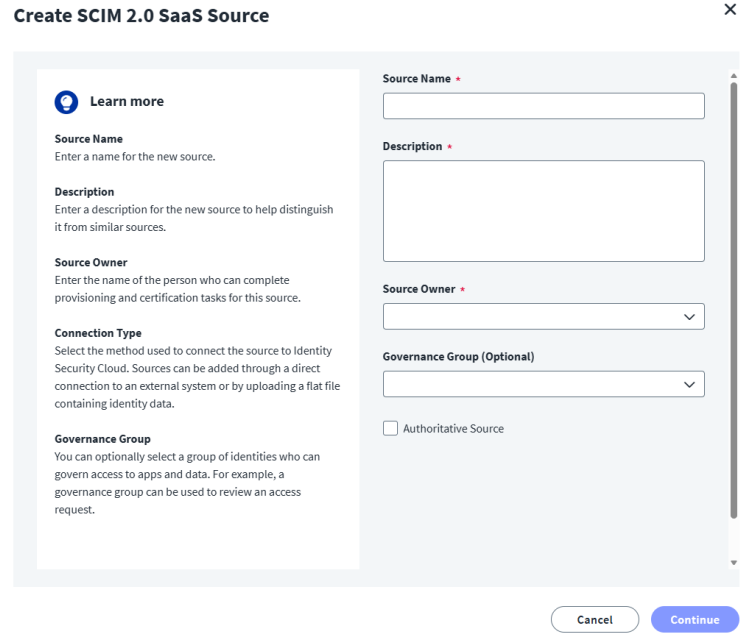Click the scroll up arrow of form scrollbar
The height and width of the screenshot is (642, 751).
pos(734,75)
